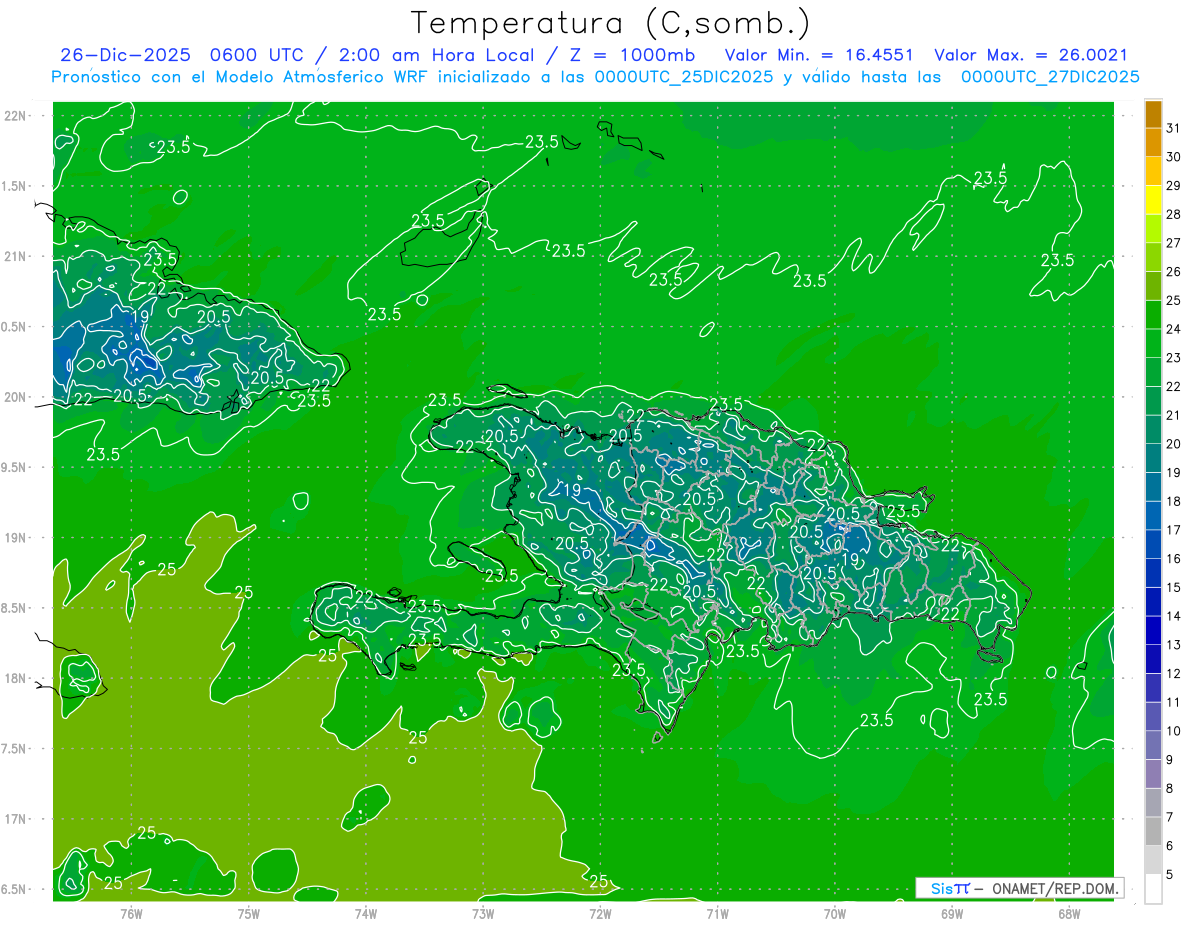Click the "73W" longitude axis label
The image size is (1200, 927).
click(483, 914)
